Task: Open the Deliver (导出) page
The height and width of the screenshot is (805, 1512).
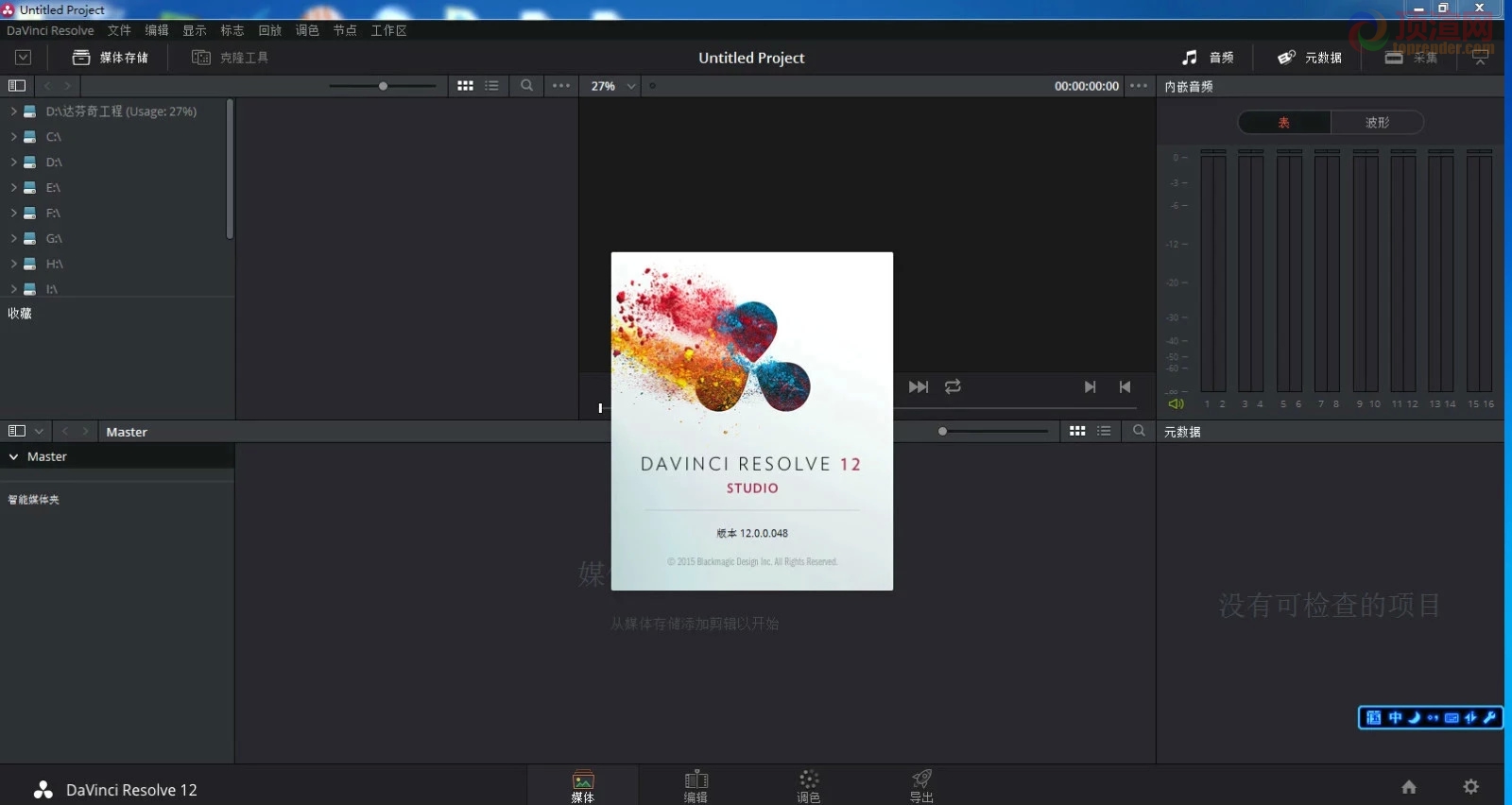Action: point(921,786)
